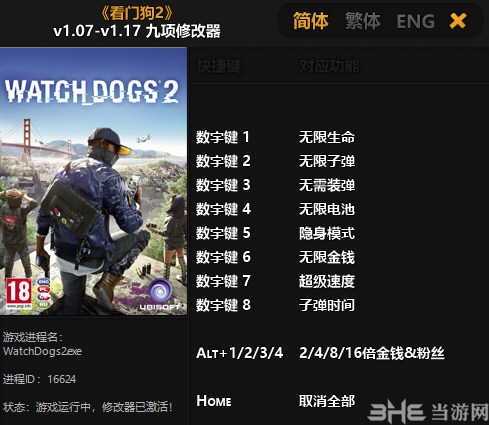Viewport: 489px width, 425px height.
Task: Toggle 无限生命 cheat option
Action: click(x=327, y=137)
